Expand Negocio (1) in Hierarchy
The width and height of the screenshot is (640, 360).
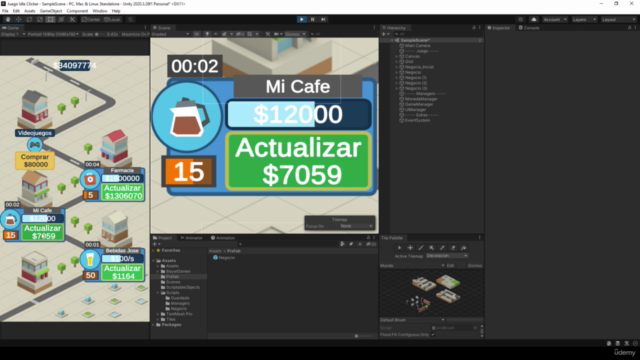pos(397,78)
